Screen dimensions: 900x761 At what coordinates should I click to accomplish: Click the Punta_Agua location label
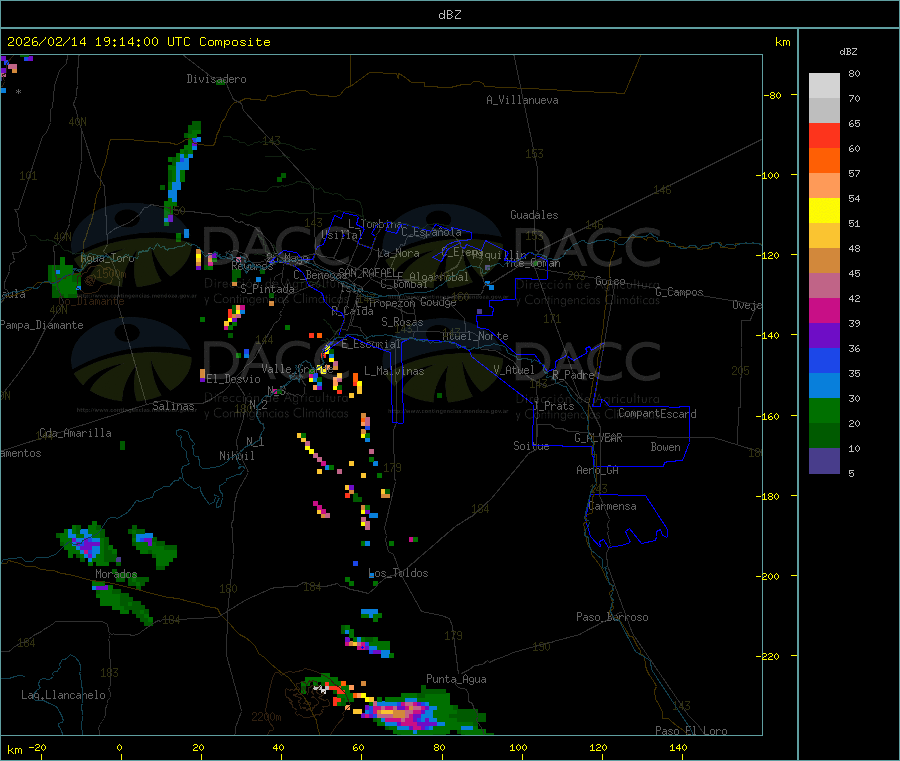click(456, 679)
